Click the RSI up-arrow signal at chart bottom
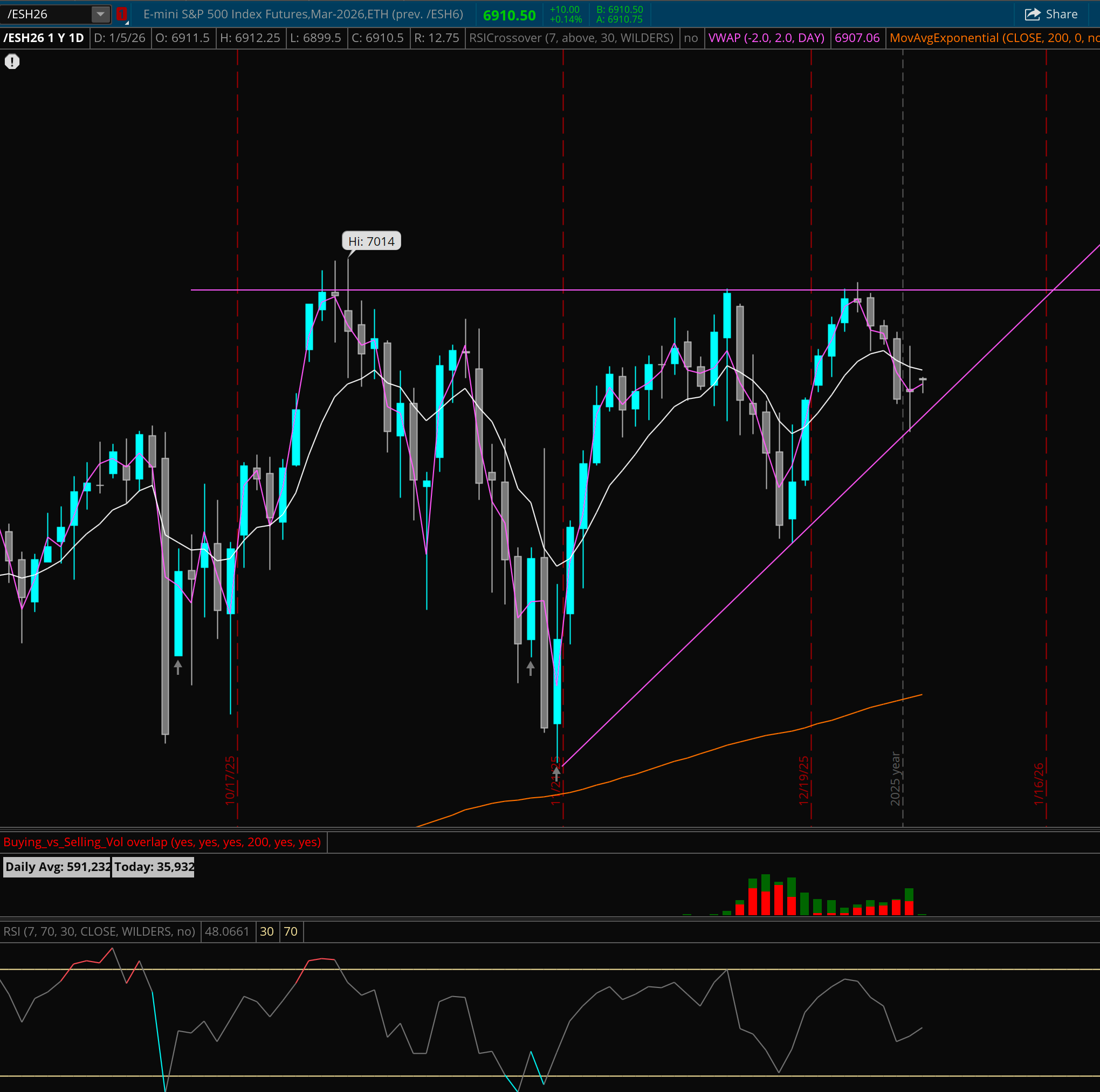 tap(556, 773)
